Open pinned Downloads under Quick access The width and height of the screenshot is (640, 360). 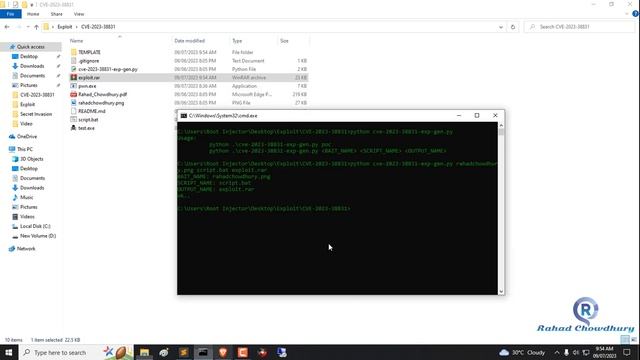tap(32, 66)
